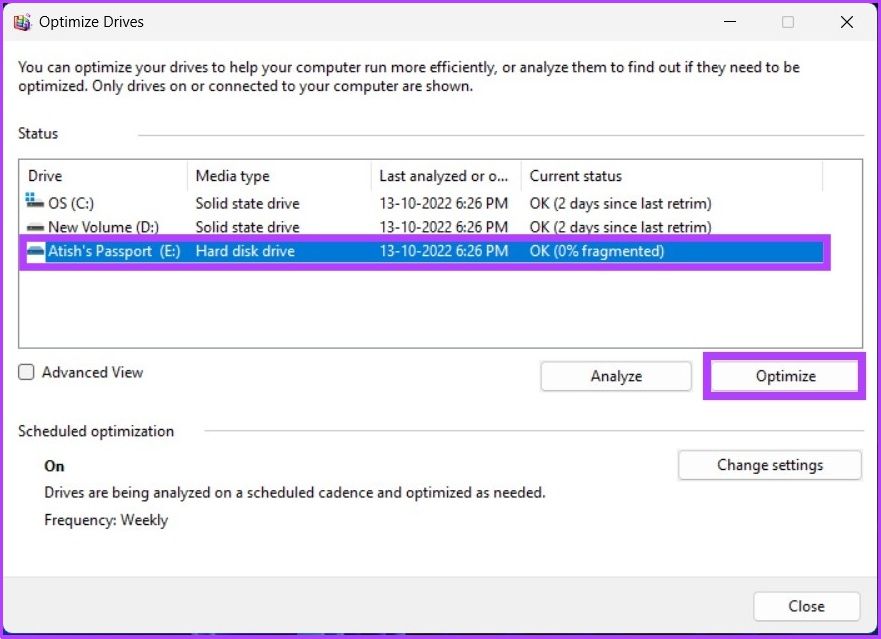Check the box next to Advanced View

(x=24, y=372)
